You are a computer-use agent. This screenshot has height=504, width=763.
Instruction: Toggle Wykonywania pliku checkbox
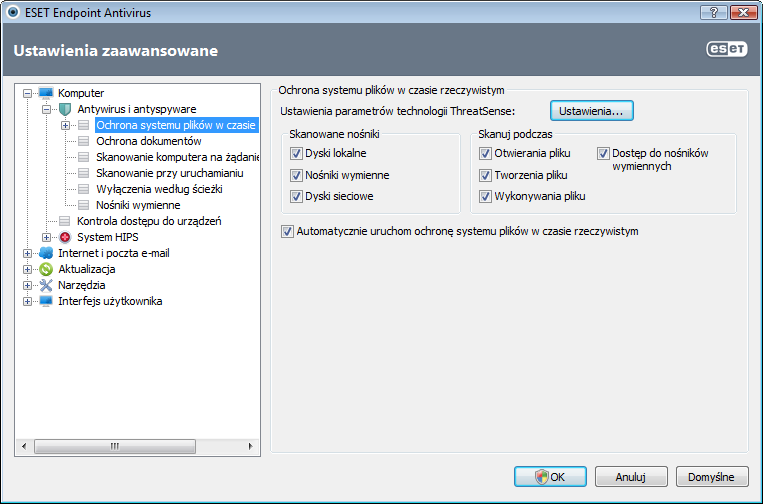(x=485, y=197)
